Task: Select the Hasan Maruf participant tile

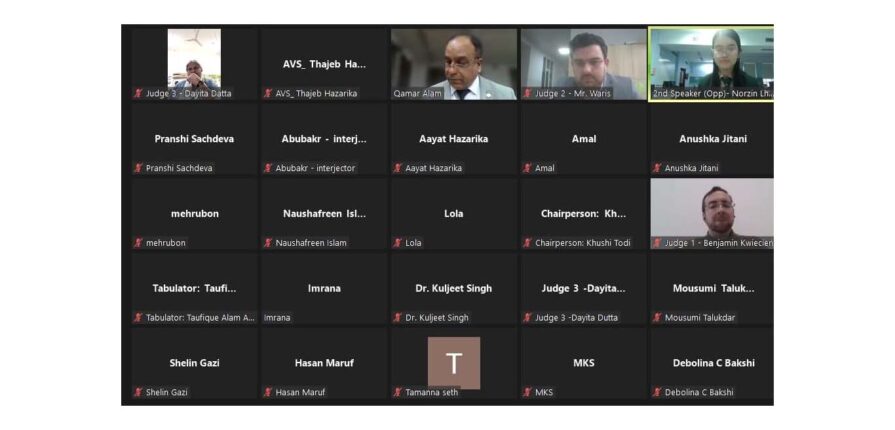Action: pyautogui.click(x=324, y=363)
